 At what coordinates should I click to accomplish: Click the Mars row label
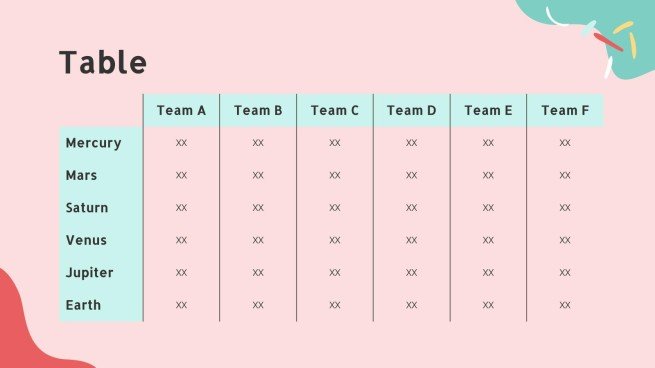pos(81,175)
